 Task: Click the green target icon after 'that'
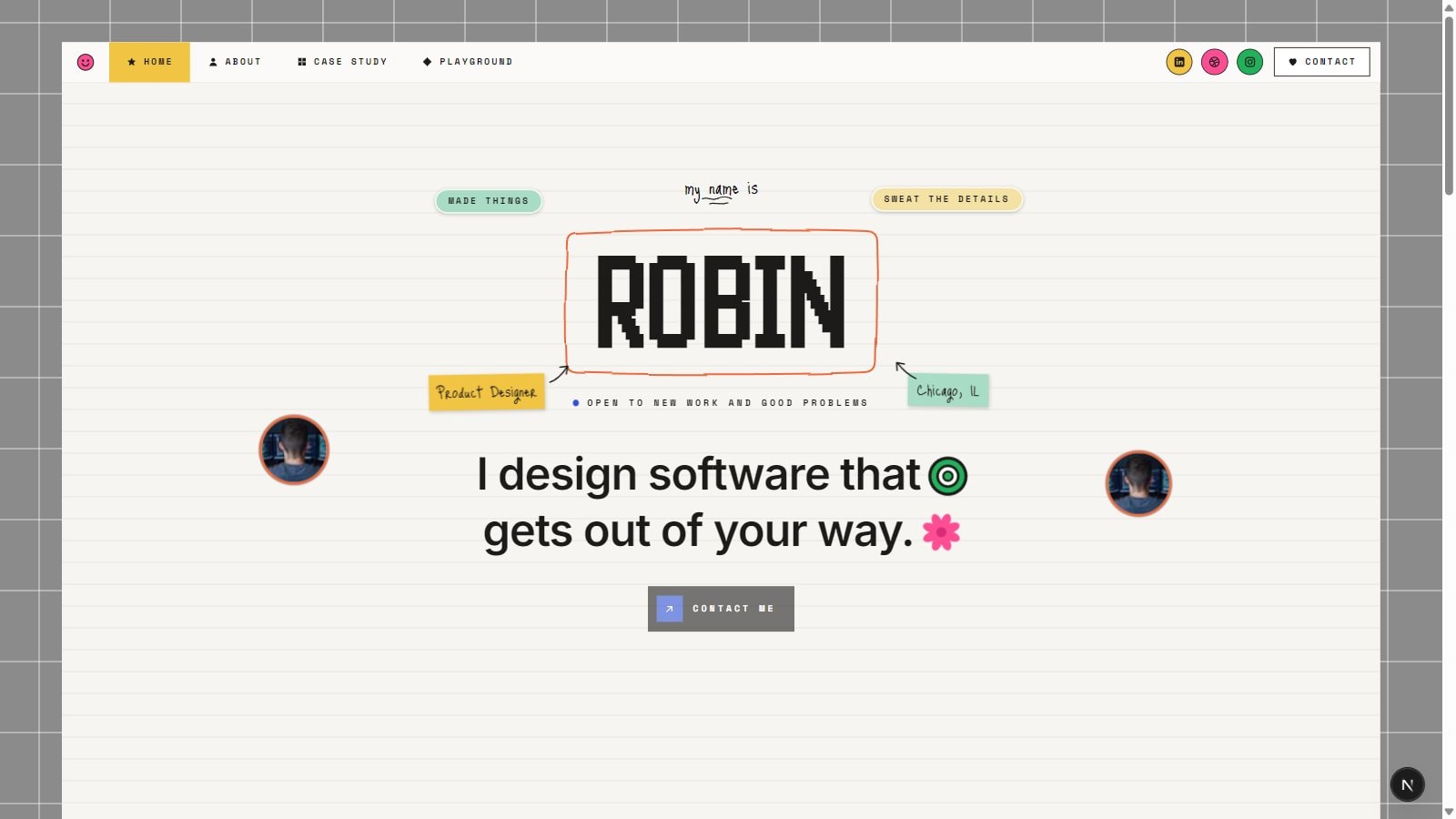click(948, 476)
